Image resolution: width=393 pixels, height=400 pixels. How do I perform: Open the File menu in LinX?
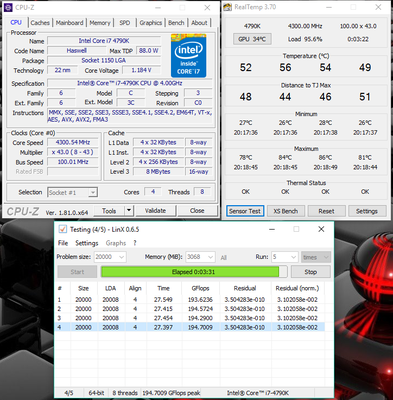click(63, 243)
